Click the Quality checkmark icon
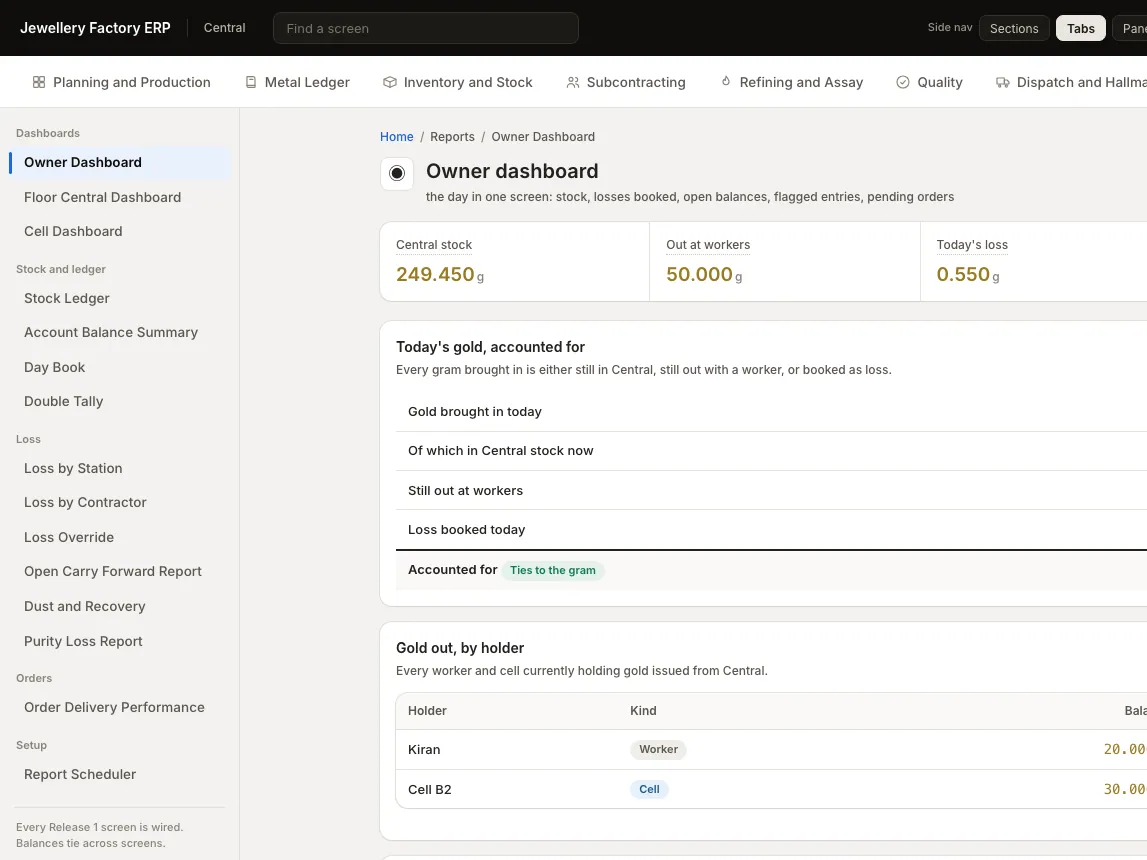This screenshot has height=860, width=1147. pyautogui.click(x=903, y=83)
